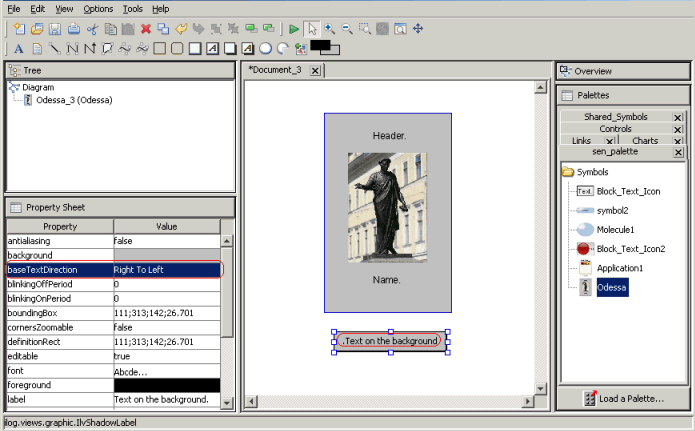The height and width of the screenshot is (431, 695).
Task: Select Odessa_3 node in the Tree
Action: pyautogui.click(x=73, y=100)
